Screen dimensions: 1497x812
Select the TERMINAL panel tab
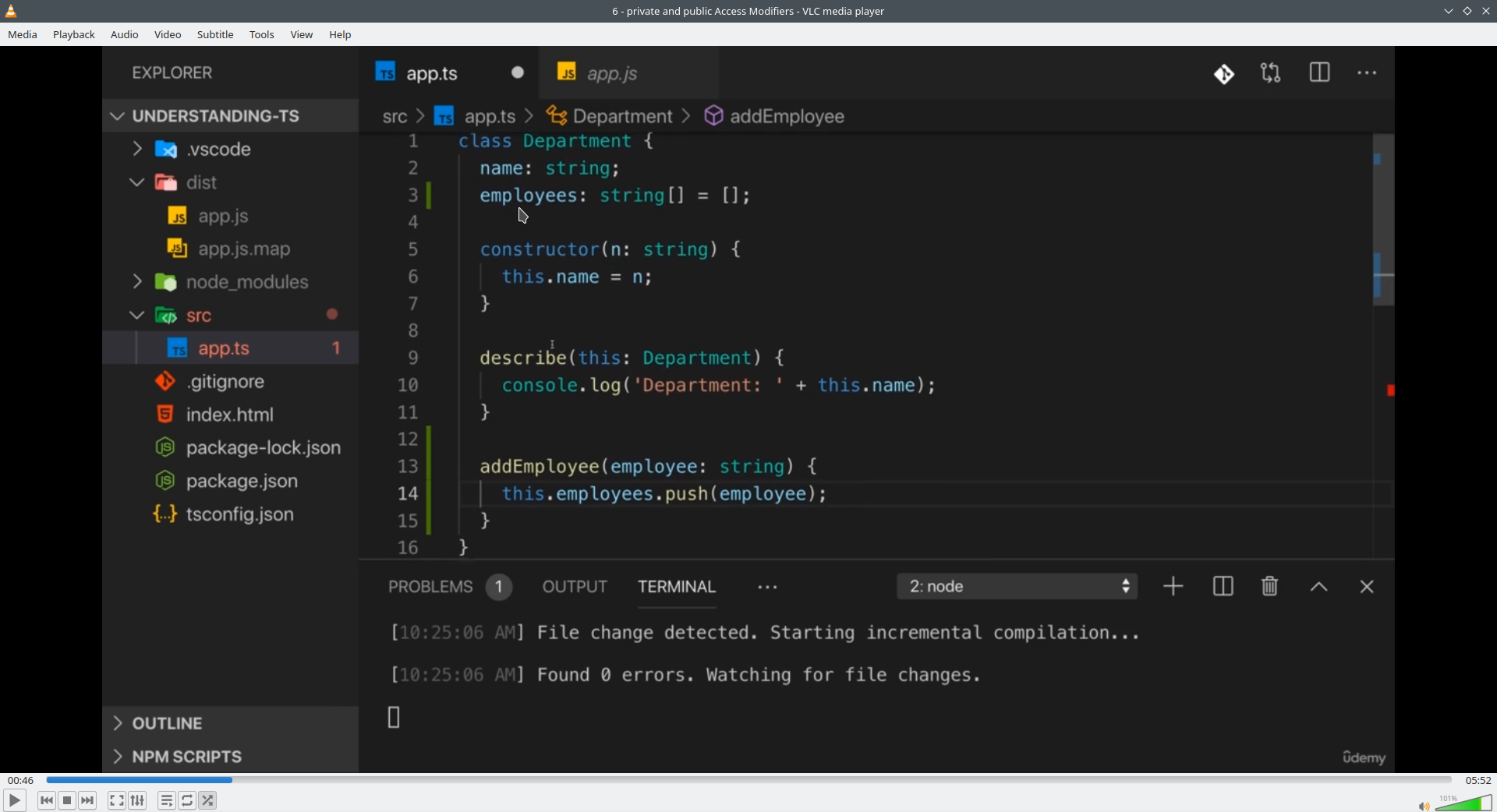pyautogui.click(x=677, y=588)
